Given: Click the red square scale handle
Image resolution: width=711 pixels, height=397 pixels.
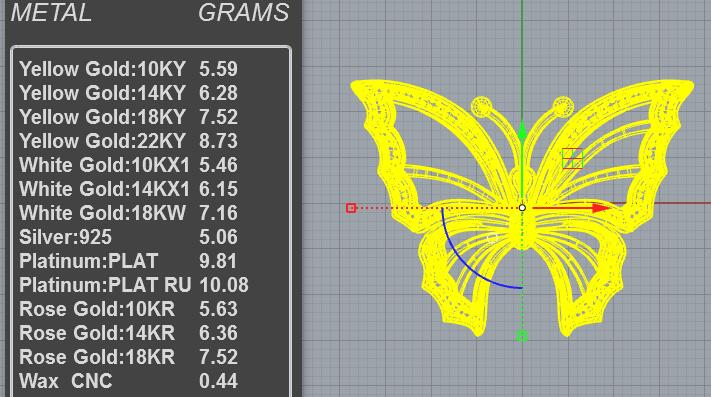Looking at the screenshot, I should point(351,208).
